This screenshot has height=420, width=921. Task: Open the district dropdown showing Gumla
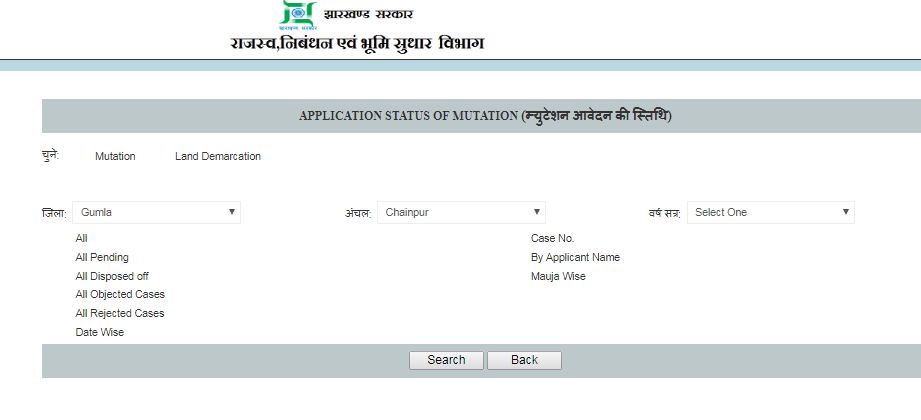click(155, 212)
